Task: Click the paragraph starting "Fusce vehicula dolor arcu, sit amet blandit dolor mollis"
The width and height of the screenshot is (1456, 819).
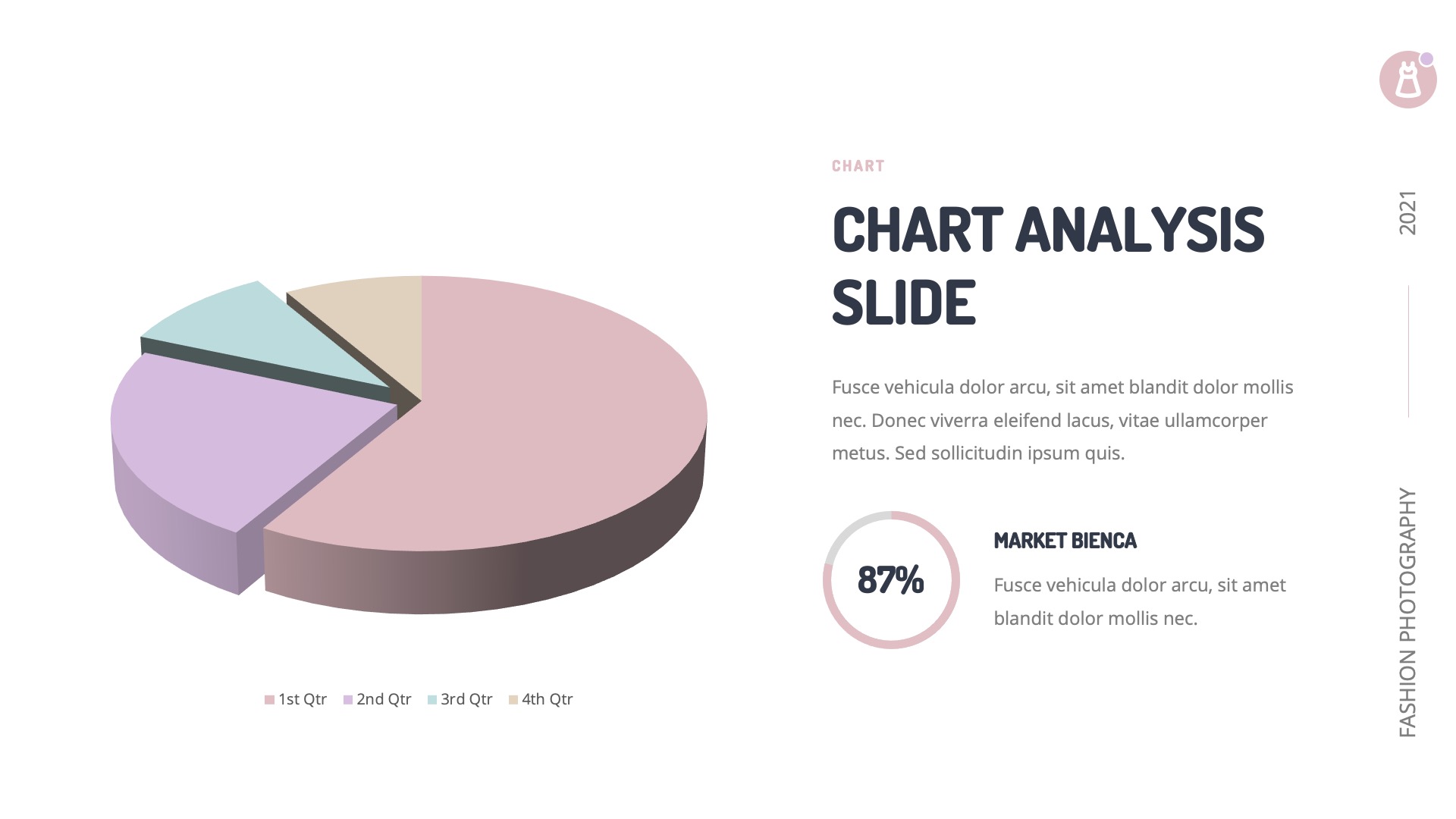Action: pos(1062,420)
